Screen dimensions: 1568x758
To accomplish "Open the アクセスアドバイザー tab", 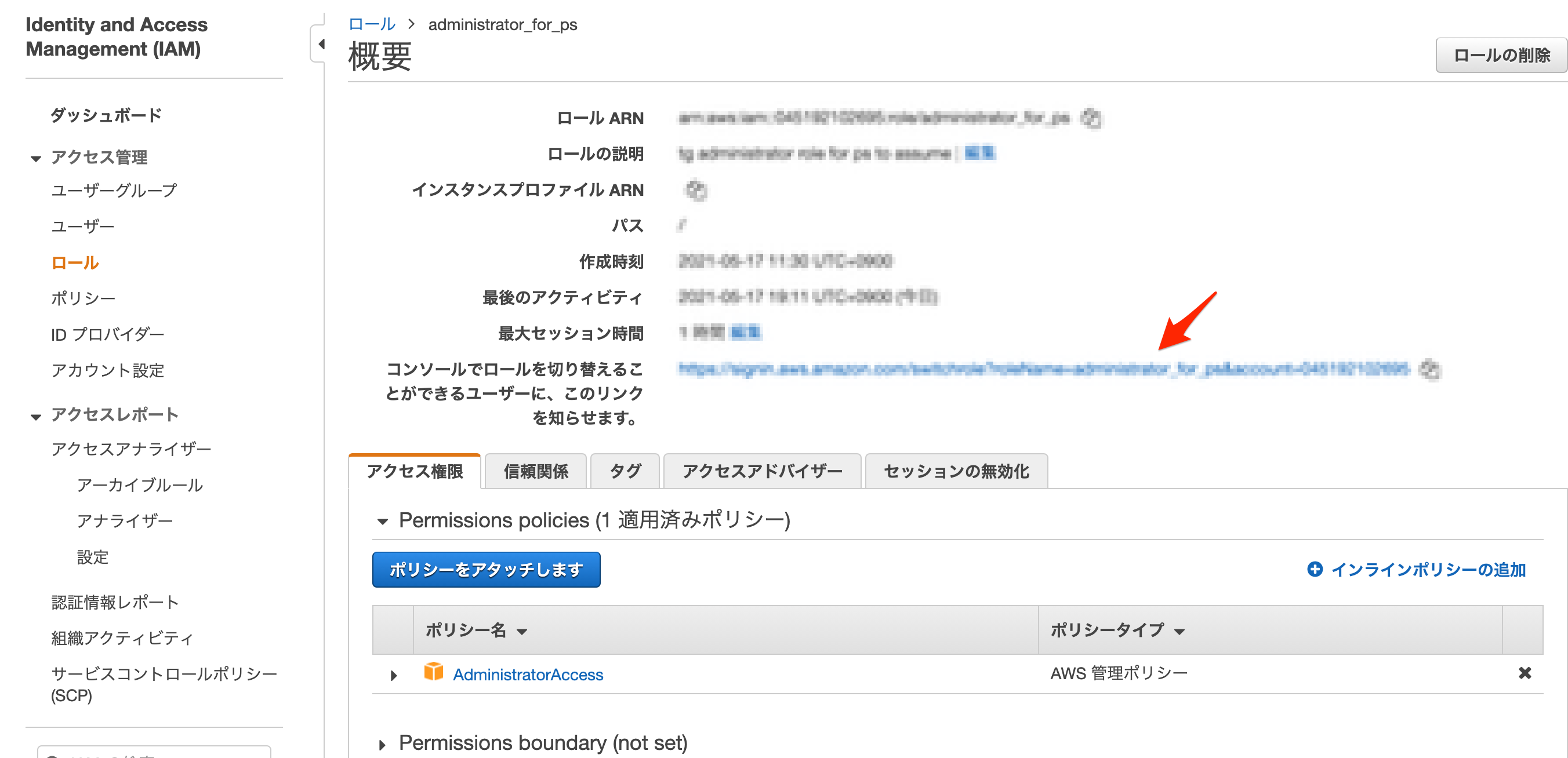I will point(761,471).
